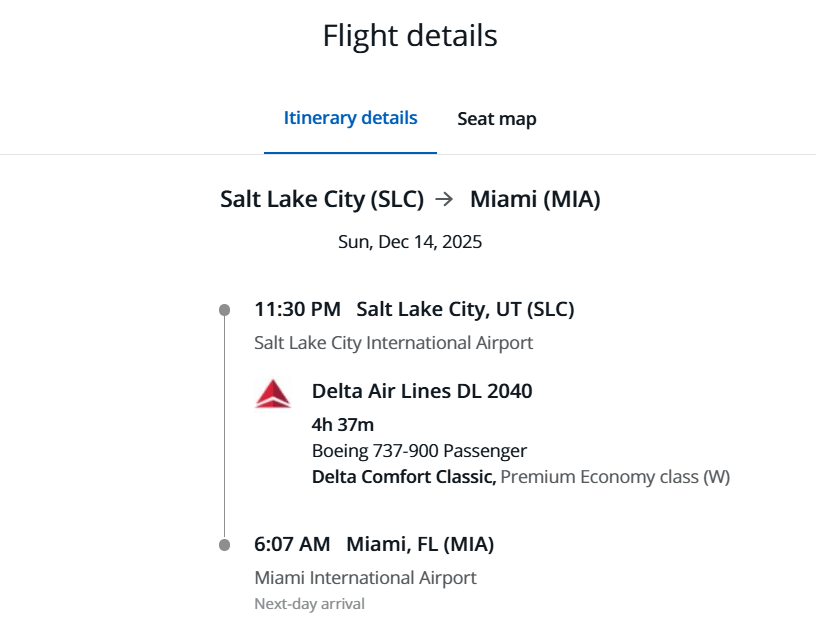Click the route arrow between SLC and Miami

pyautogui.click(x=444, y=199)
